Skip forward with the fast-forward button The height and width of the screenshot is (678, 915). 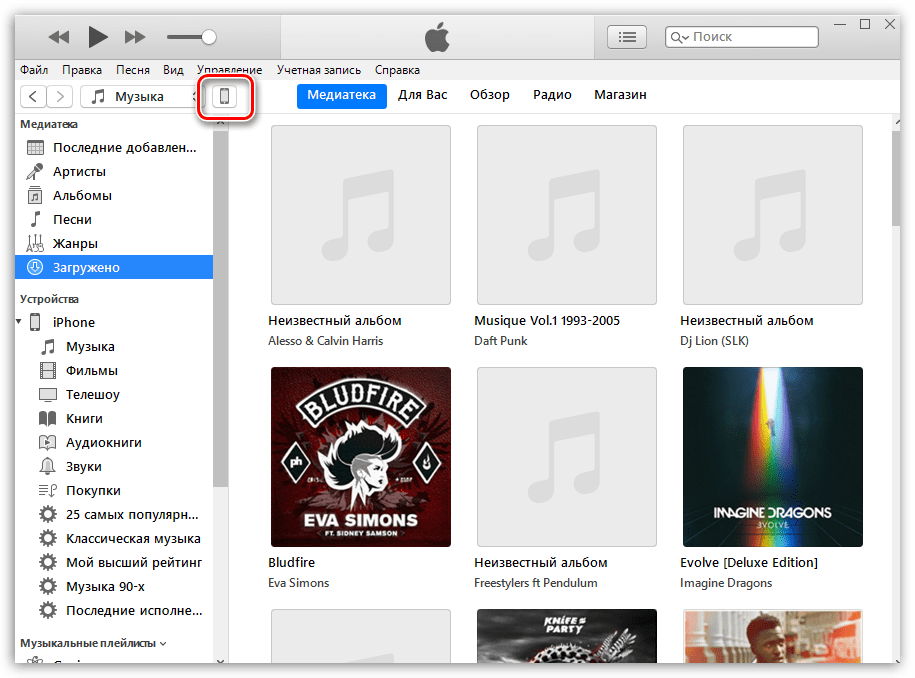[135, 37]
